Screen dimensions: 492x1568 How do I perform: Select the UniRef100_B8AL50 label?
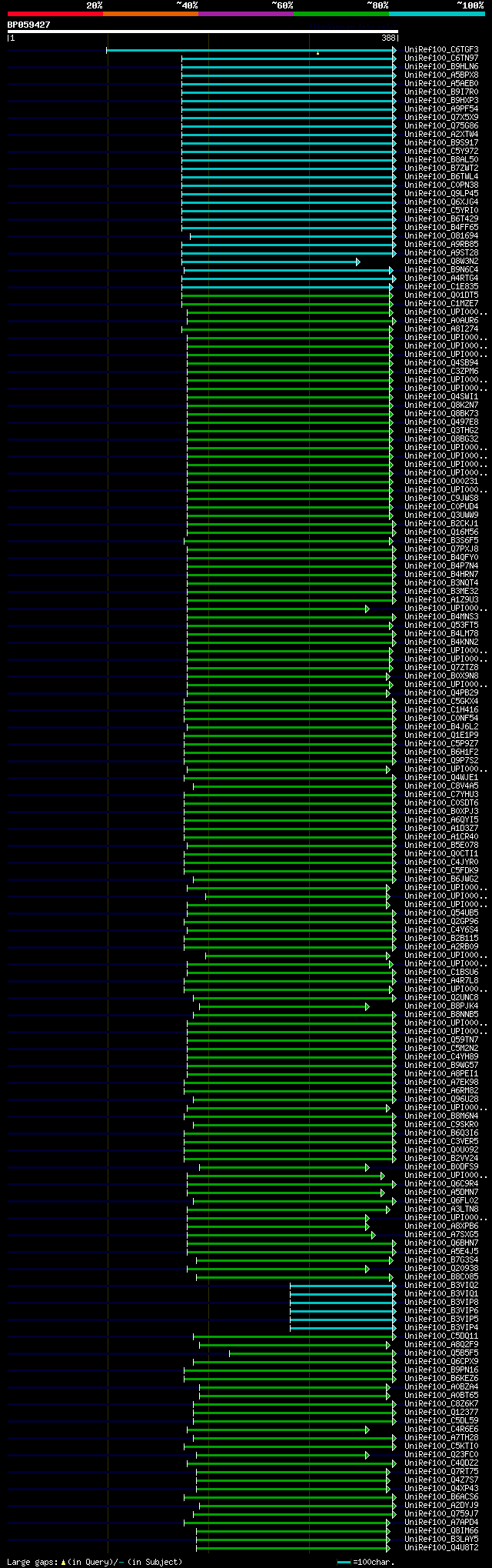(441, 160)
